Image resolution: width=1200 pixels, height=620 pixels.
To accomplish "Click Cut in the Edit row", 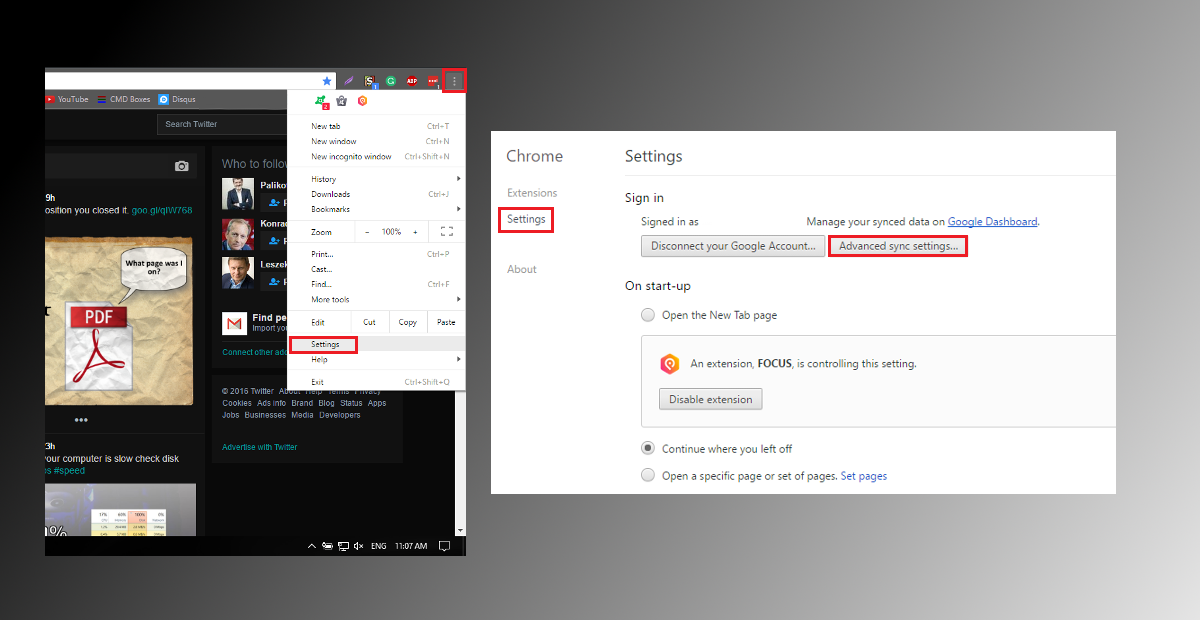I will coord(369,322).
